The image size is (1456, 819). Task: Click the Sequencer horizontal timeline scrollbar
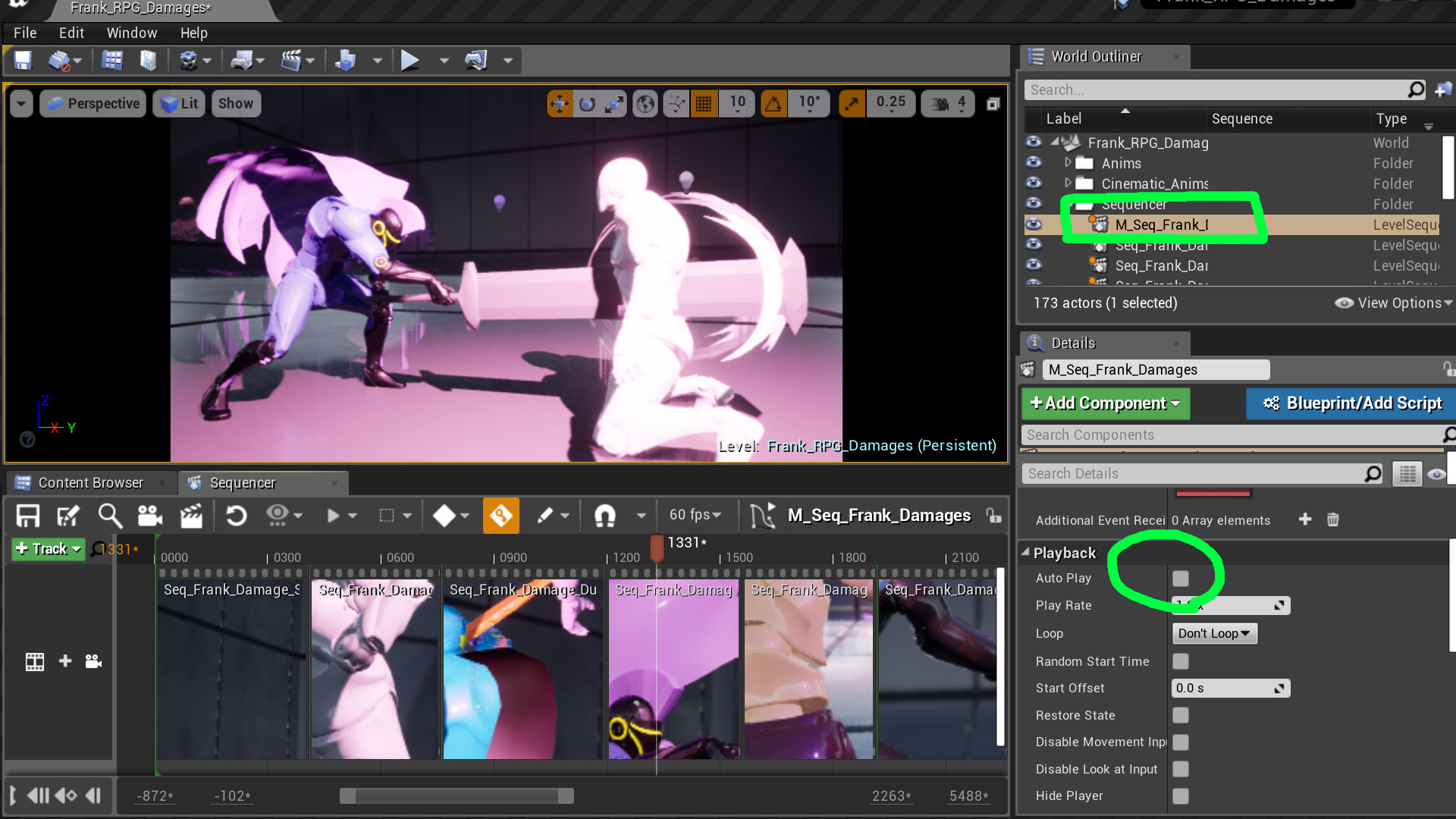point(457,795)
